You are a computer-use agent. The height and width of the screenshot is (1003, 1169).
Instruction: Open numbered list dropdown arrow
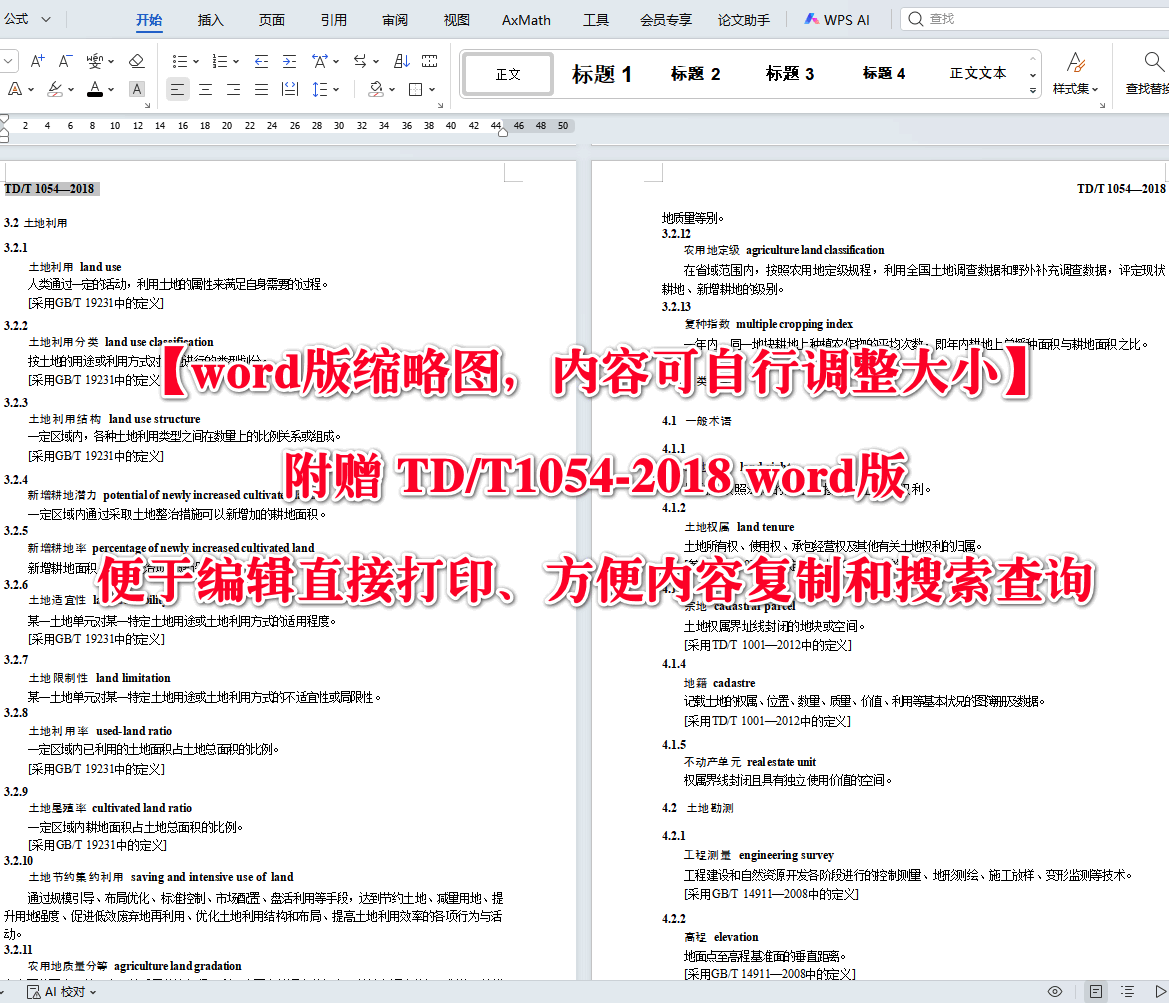[x=236, y=62]
